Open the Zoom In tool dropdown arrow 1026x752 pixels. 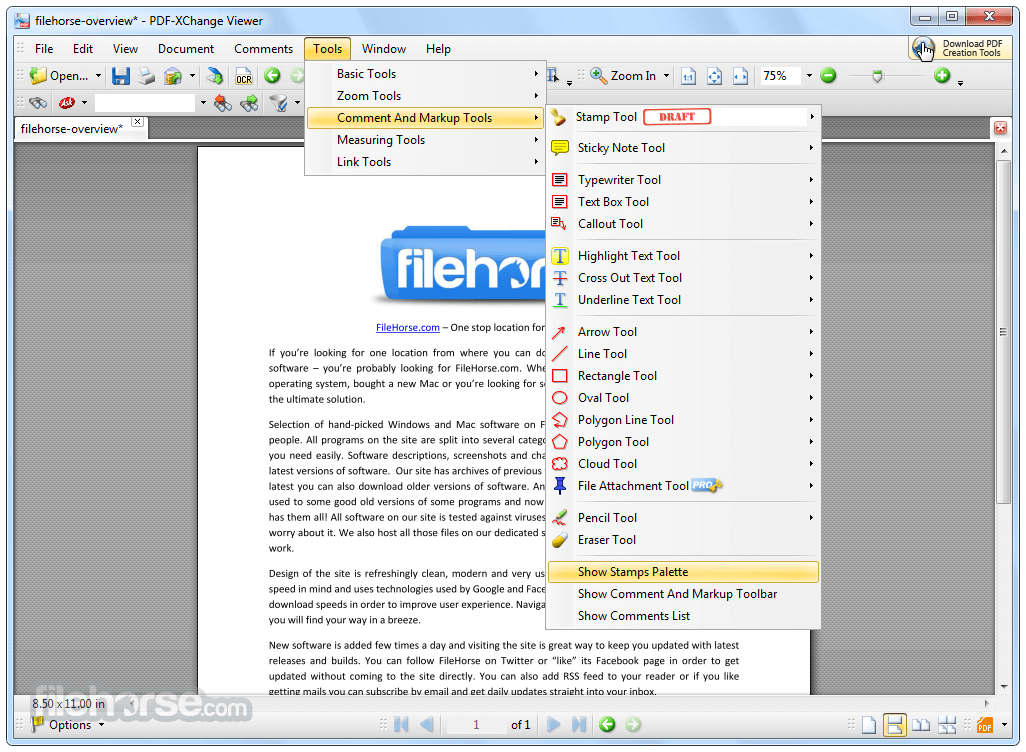coord(666,76)
